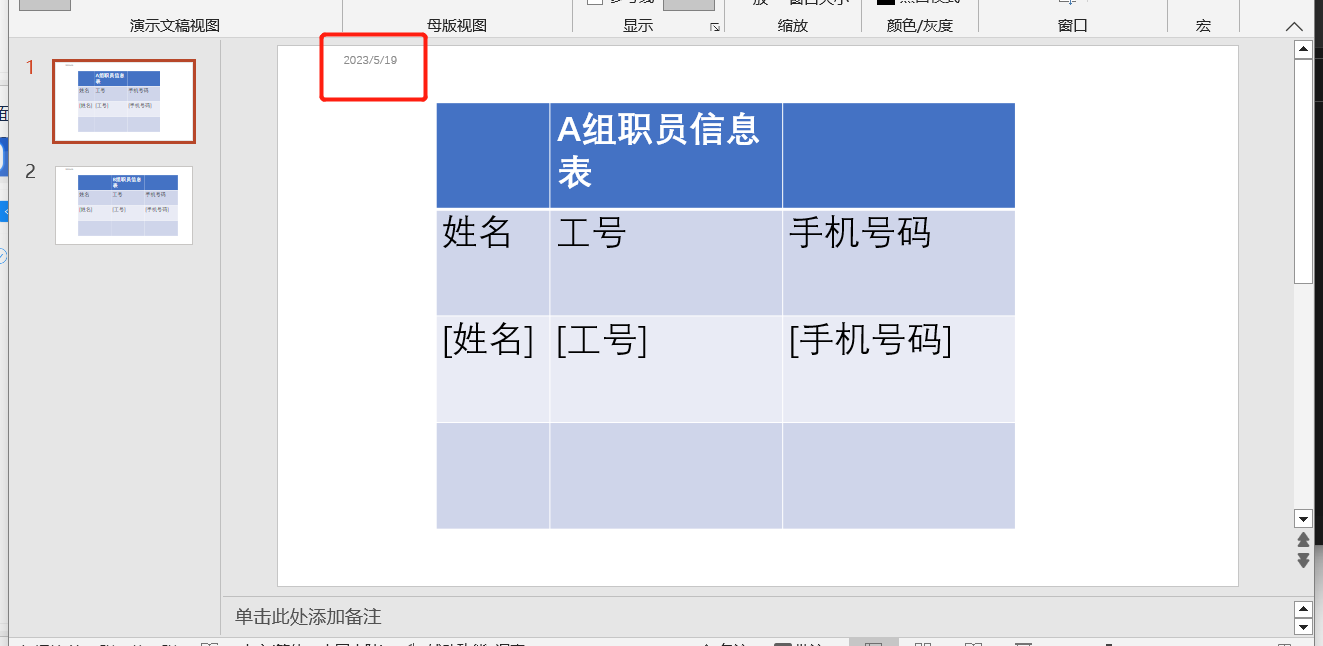Viewport: 1323px width, 646px height.
Task: Switch to Normal view via its status bar icon
Action: pyautogui.click(x=874, y=644)
